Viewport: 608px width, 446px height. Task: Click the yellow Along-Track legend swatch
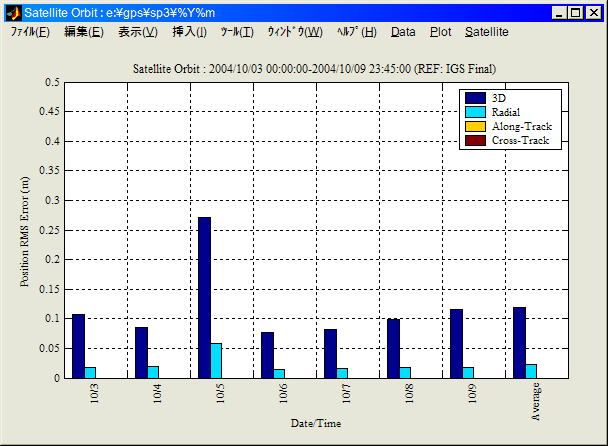pyautogui.click(x=475, y=126)
